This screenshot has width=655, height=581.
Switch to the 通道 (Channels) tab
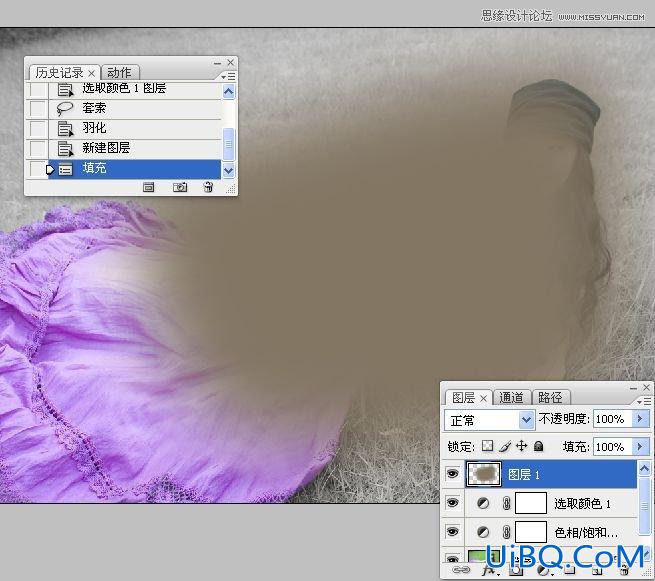pos(511,397)
